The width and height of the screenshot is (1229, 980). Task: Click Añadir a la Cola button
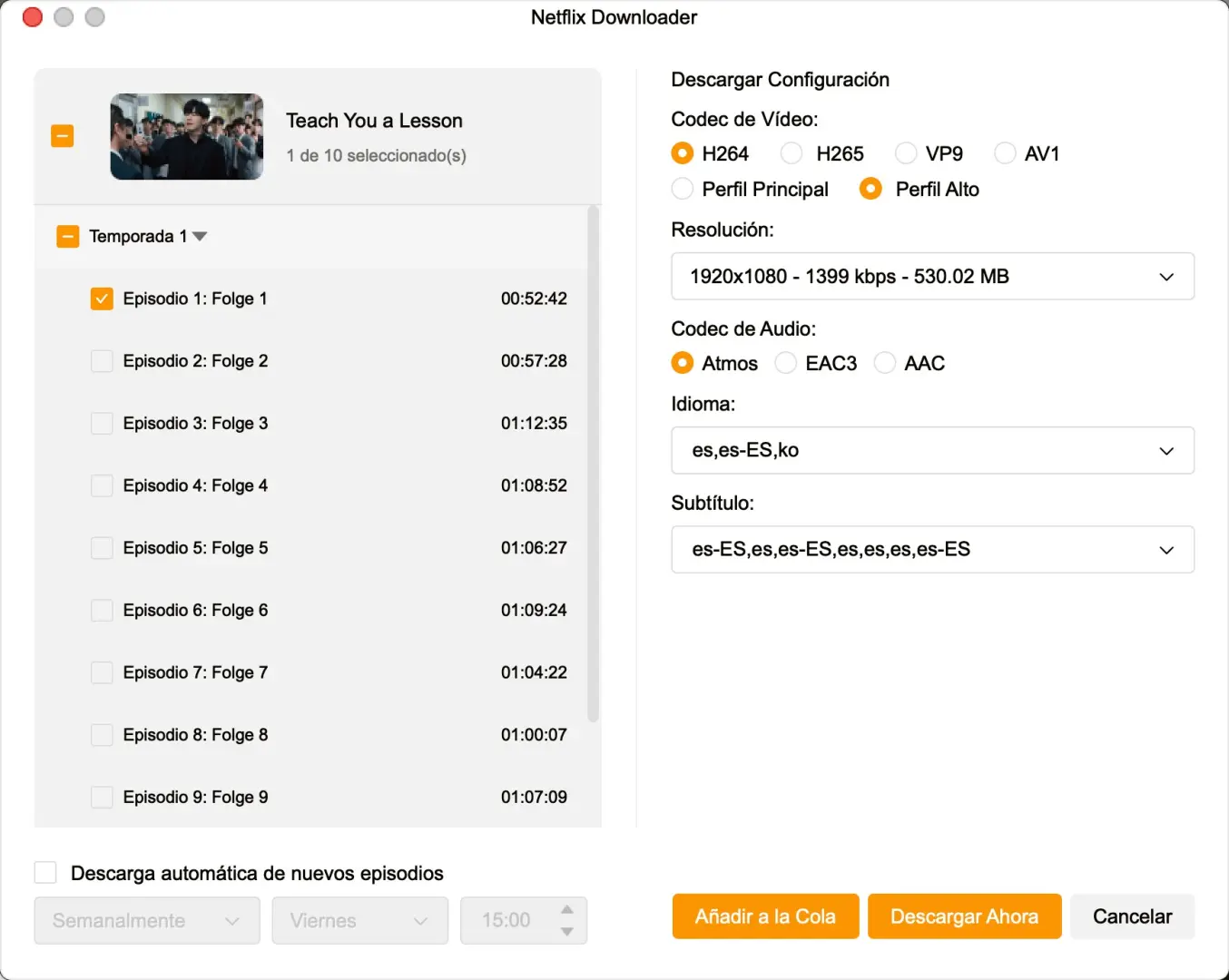pos(765,916)
